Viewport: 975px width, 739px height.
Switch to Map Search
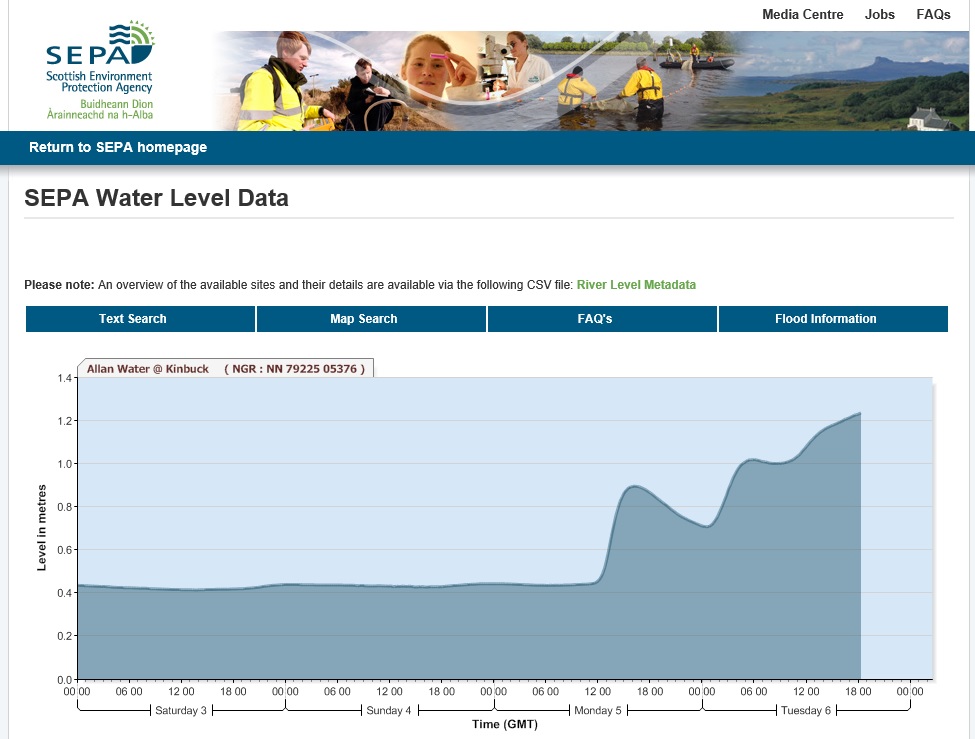pos(364,319)
